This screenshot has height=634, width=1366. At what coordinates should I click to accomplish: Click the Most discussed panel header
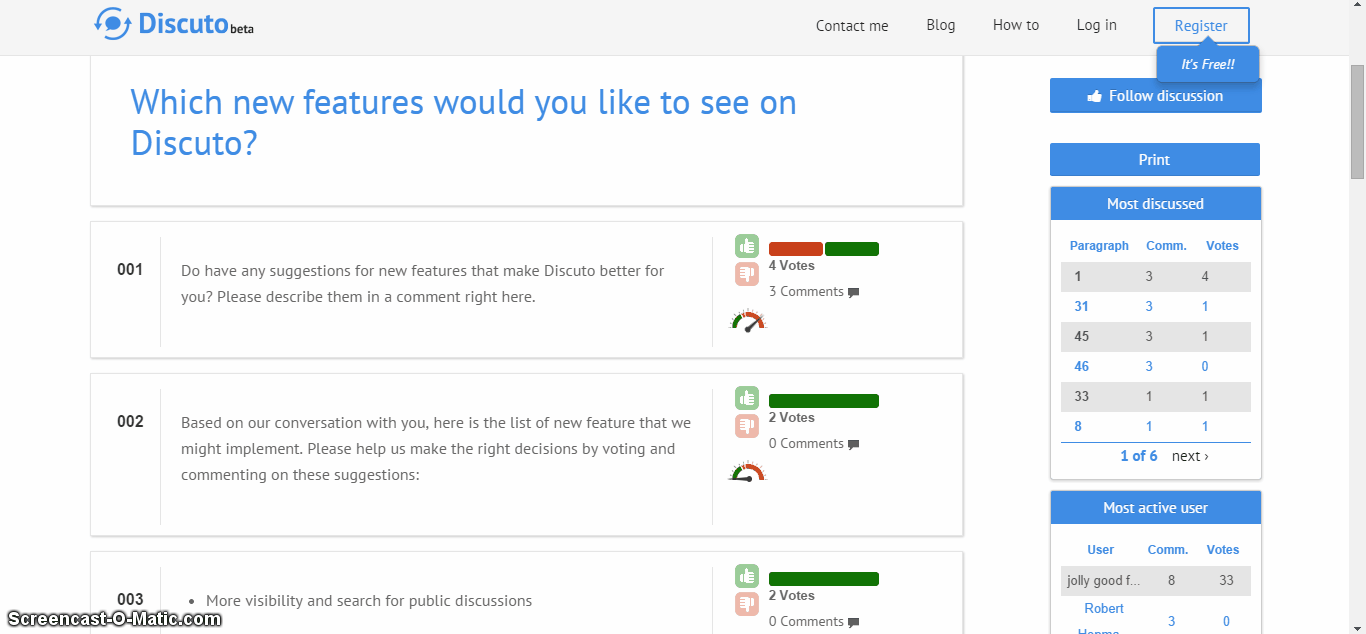click(x=1156, y=204)
